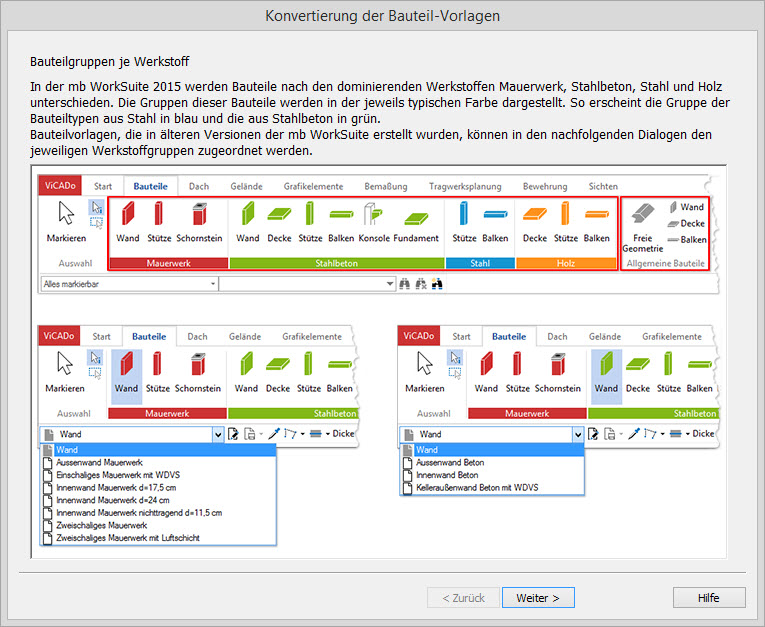Click the orange Holz group label bar

pos(566,263)
